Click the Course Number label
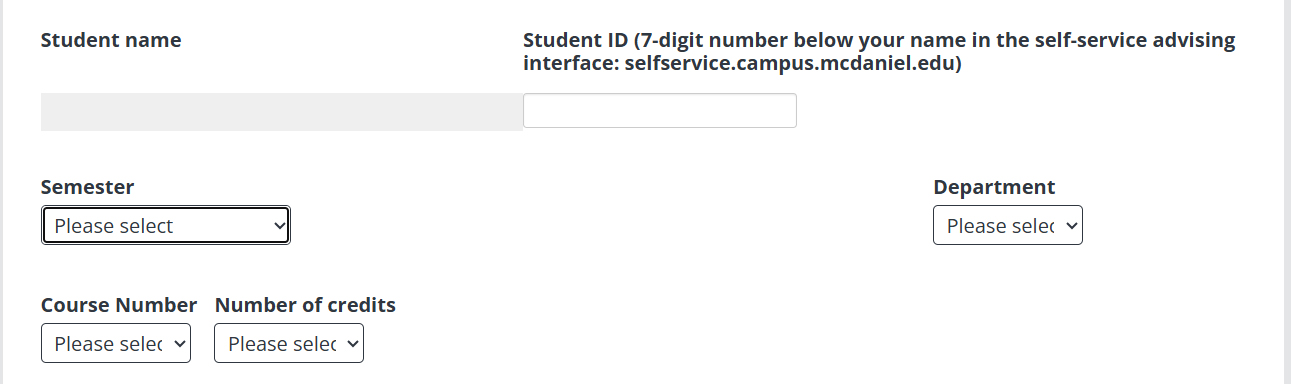 click(x=119, y=305)
